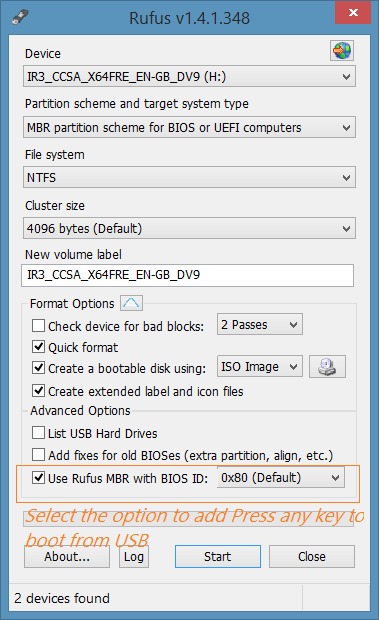Open the Device dropdown list
This screenshot has height=620, width=379.
tap(189, 76)
